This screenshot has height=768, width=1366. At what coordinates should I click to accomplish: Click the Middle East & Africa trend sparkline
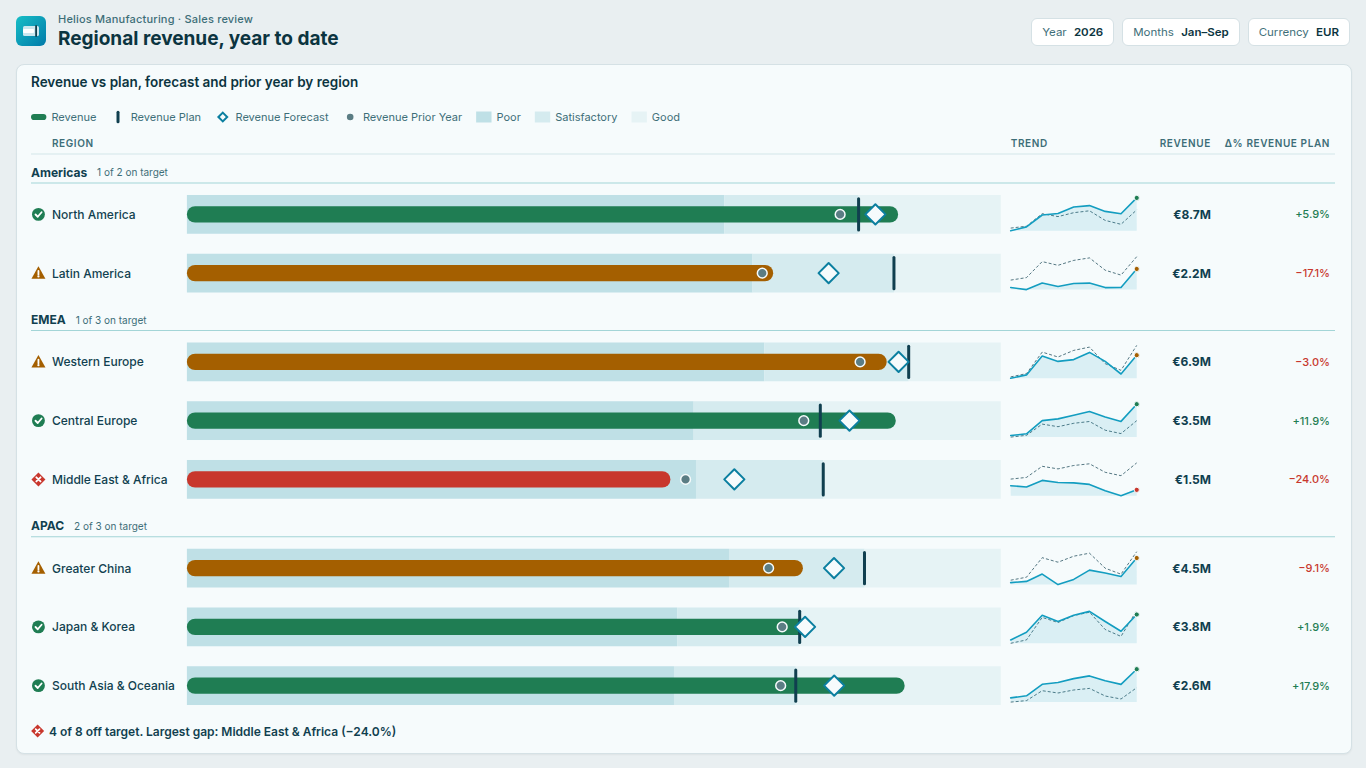[1074, 479]
